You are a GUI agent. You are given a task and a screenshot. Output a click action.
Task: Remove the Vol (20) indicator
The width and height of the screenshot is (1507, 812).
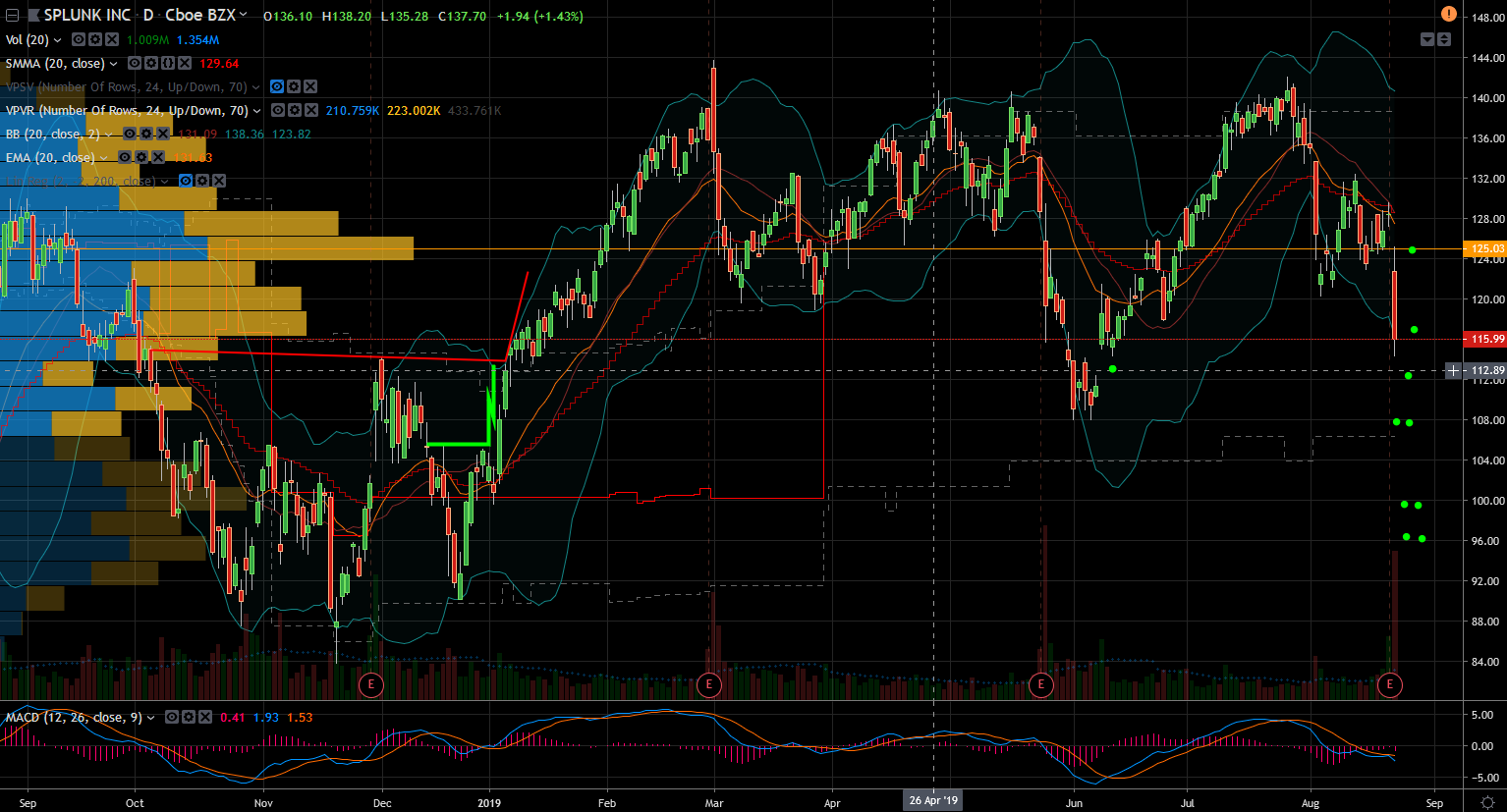tap(112, 39)
